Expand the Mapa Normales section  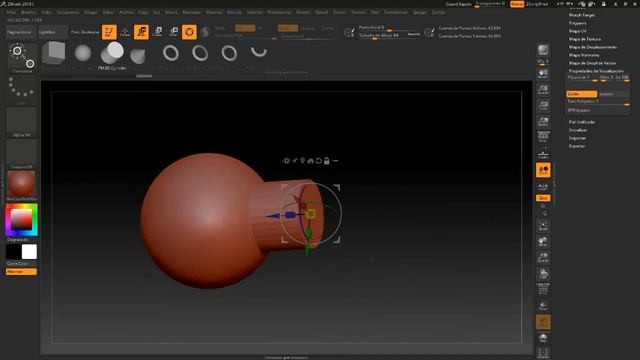click(x=584, y=55)
